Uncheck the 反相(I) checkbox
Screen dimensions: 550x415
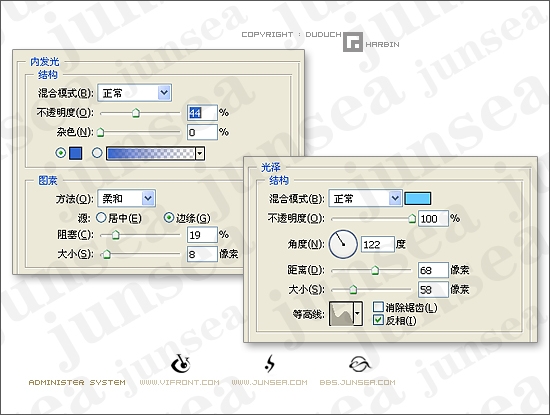pyautogui.click(x=378, y=320)
